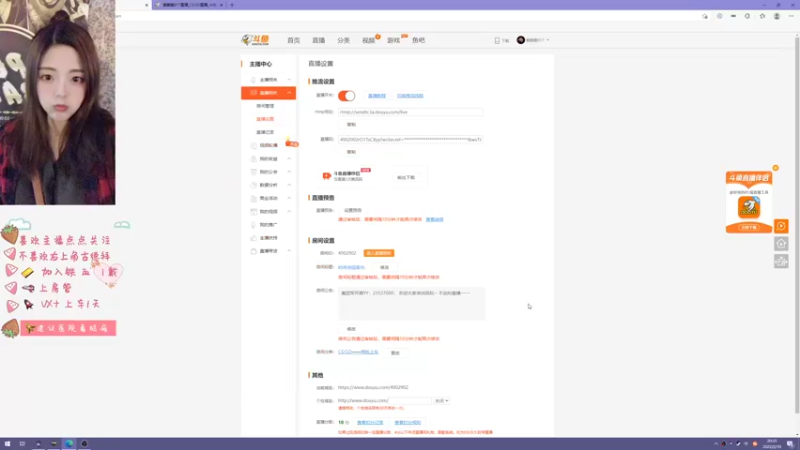Click the rtmp address field
Screen dimensions: 800x450
410,112
